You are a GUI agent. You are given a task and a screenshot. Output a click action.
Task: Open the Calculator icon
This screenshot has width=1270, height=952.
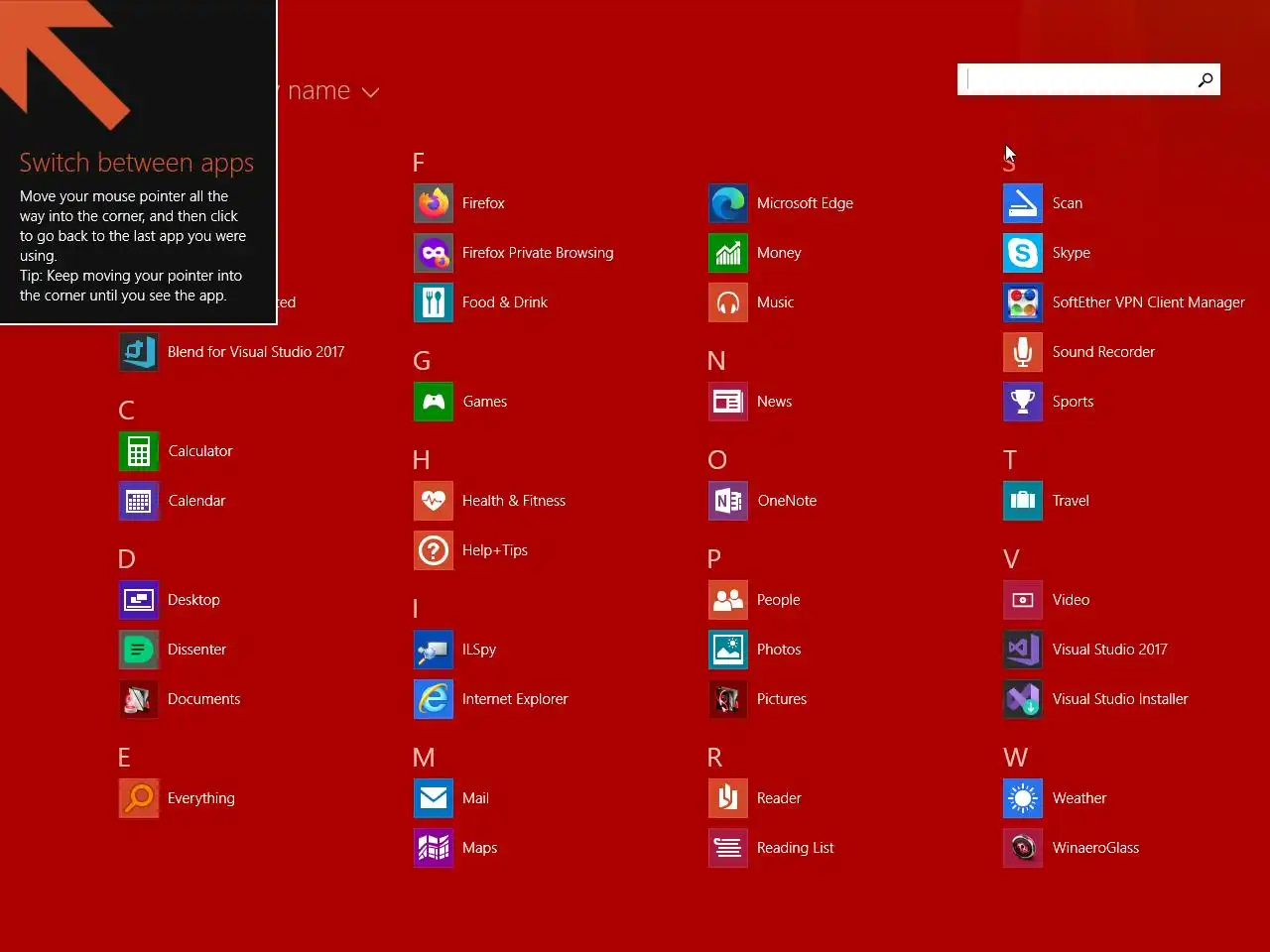click(x=139, y=451)
